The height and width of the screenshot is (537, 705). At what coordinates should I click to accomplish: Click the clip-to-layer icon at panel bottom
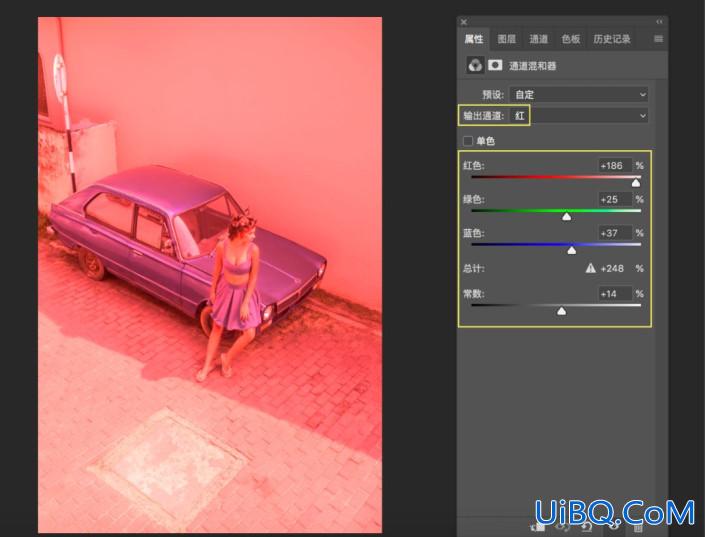[538, 527]
